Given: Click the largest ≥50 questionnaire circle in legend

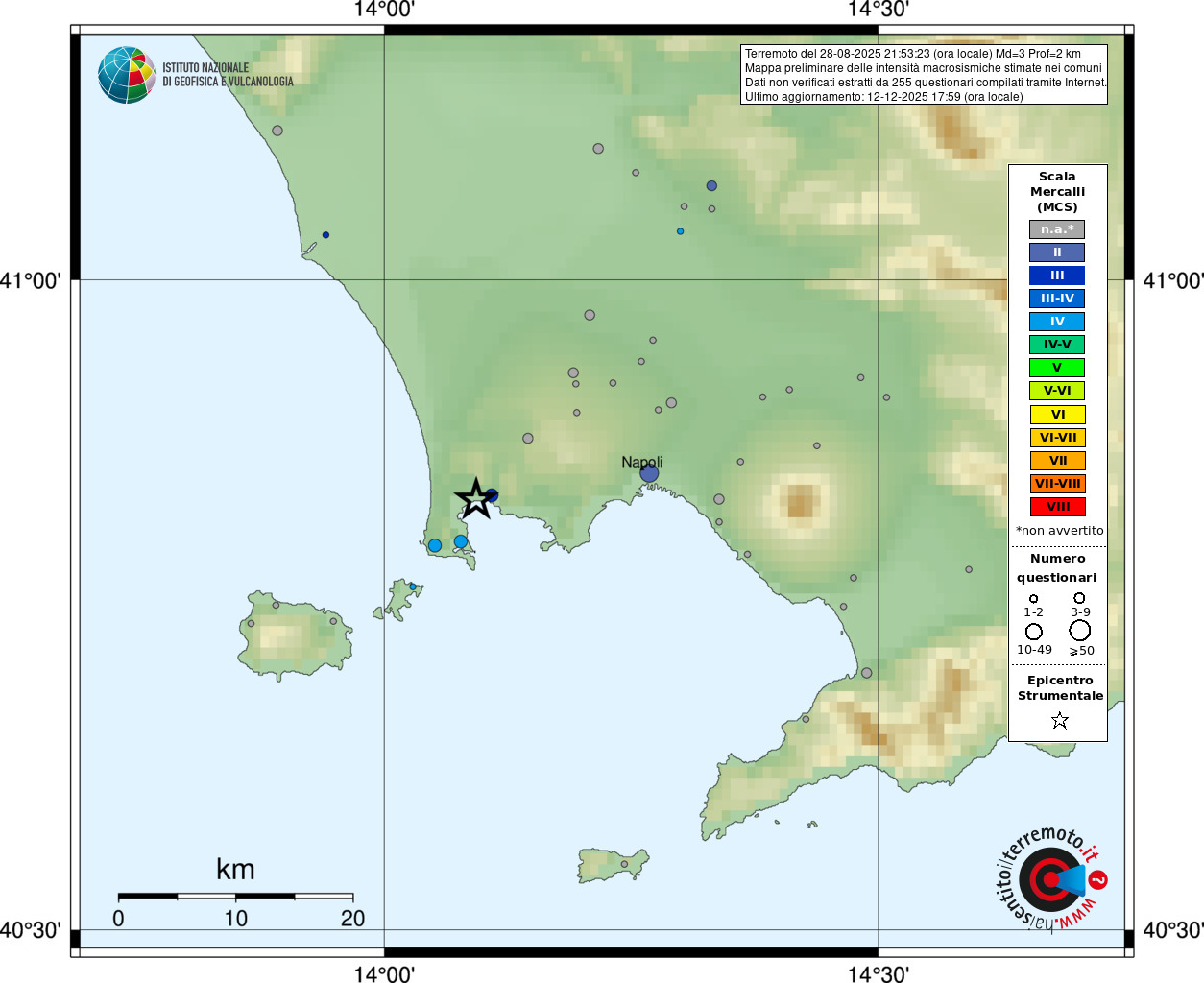Looking at the screenshot, I should pyautogui.click(x=1080, y=631).
